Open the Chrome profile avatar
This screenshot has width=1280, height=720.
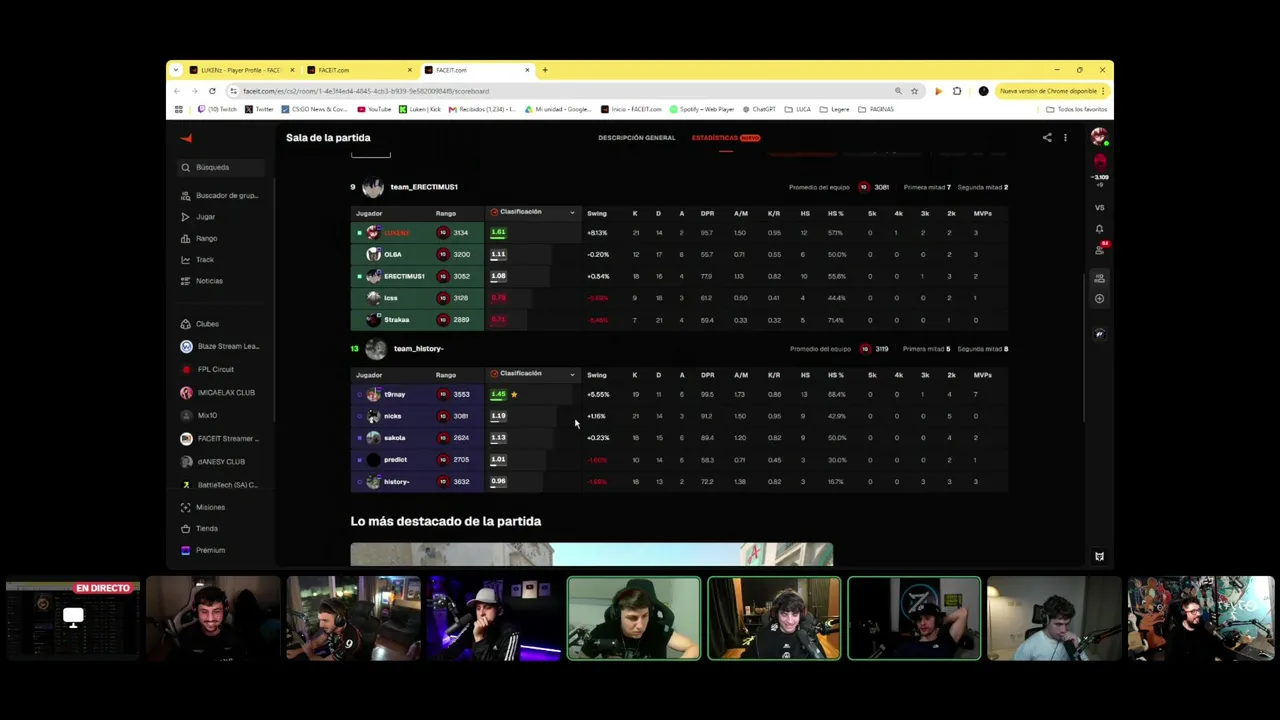pyautogui.click(x=983, y=91)
